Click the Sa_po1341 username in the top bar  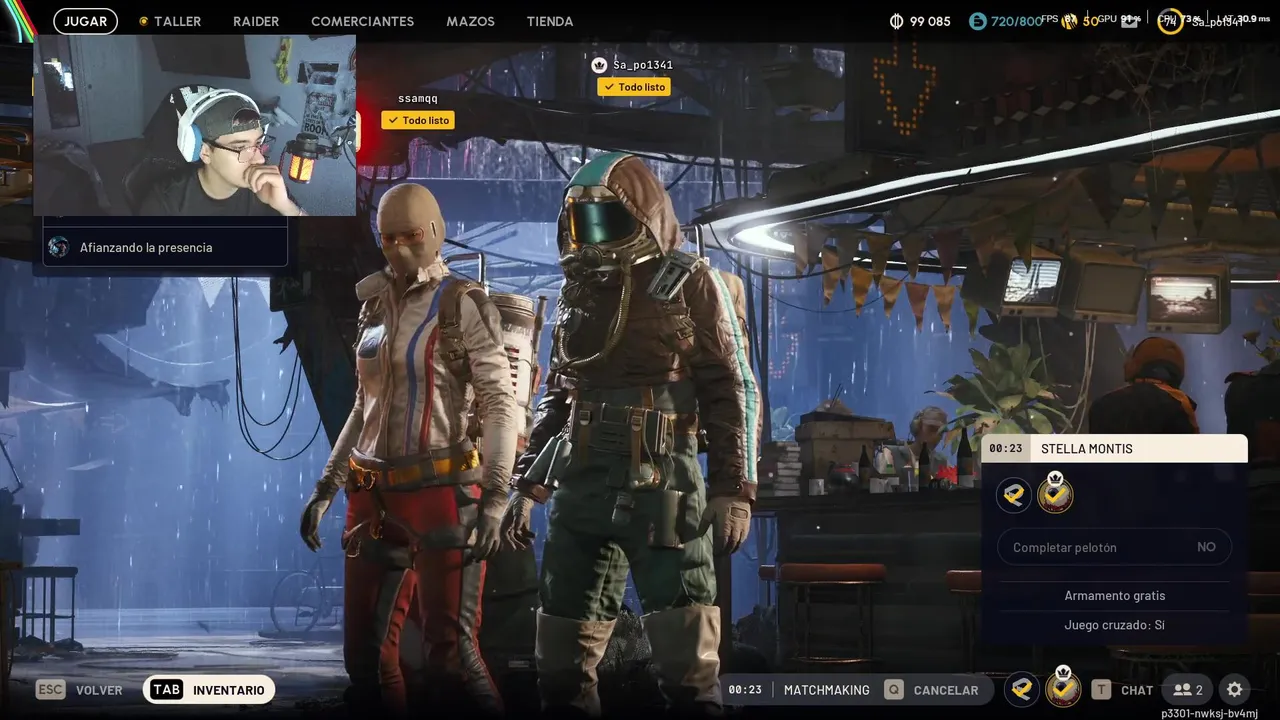point(1217,22)
